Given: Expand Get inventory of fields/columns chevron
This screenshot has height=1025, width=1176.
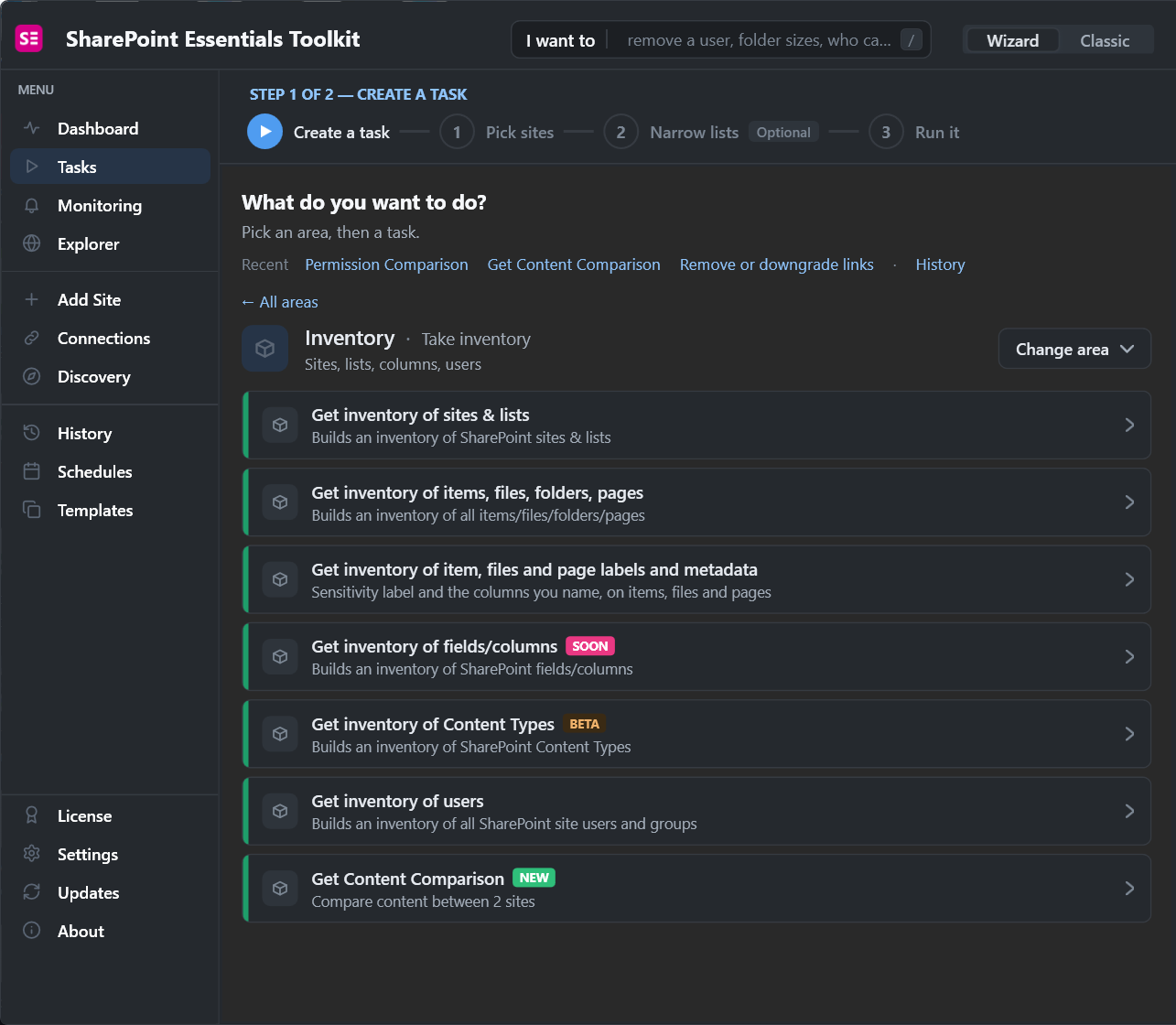Looking at the screenshot, I should pos(1129,657).
